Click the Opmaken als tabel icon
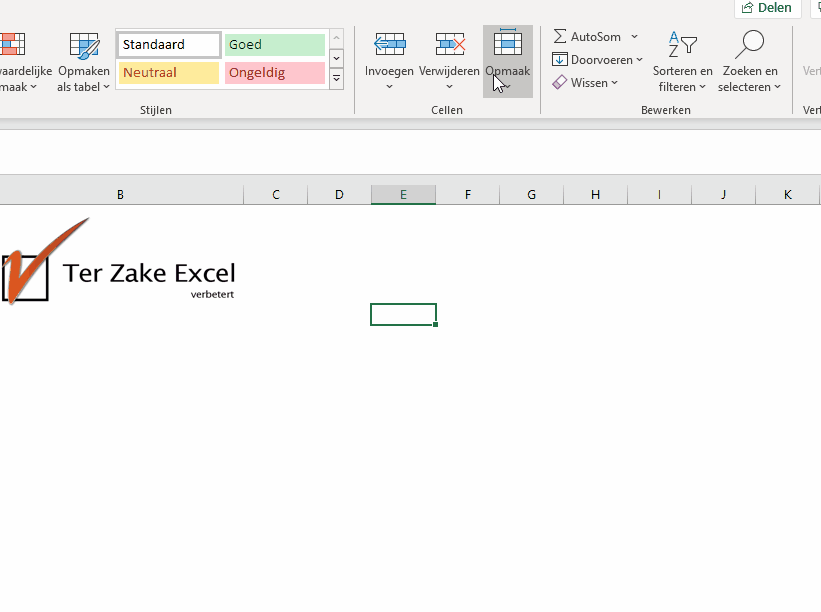The image size is (821, 612). [x=84, y=46]
